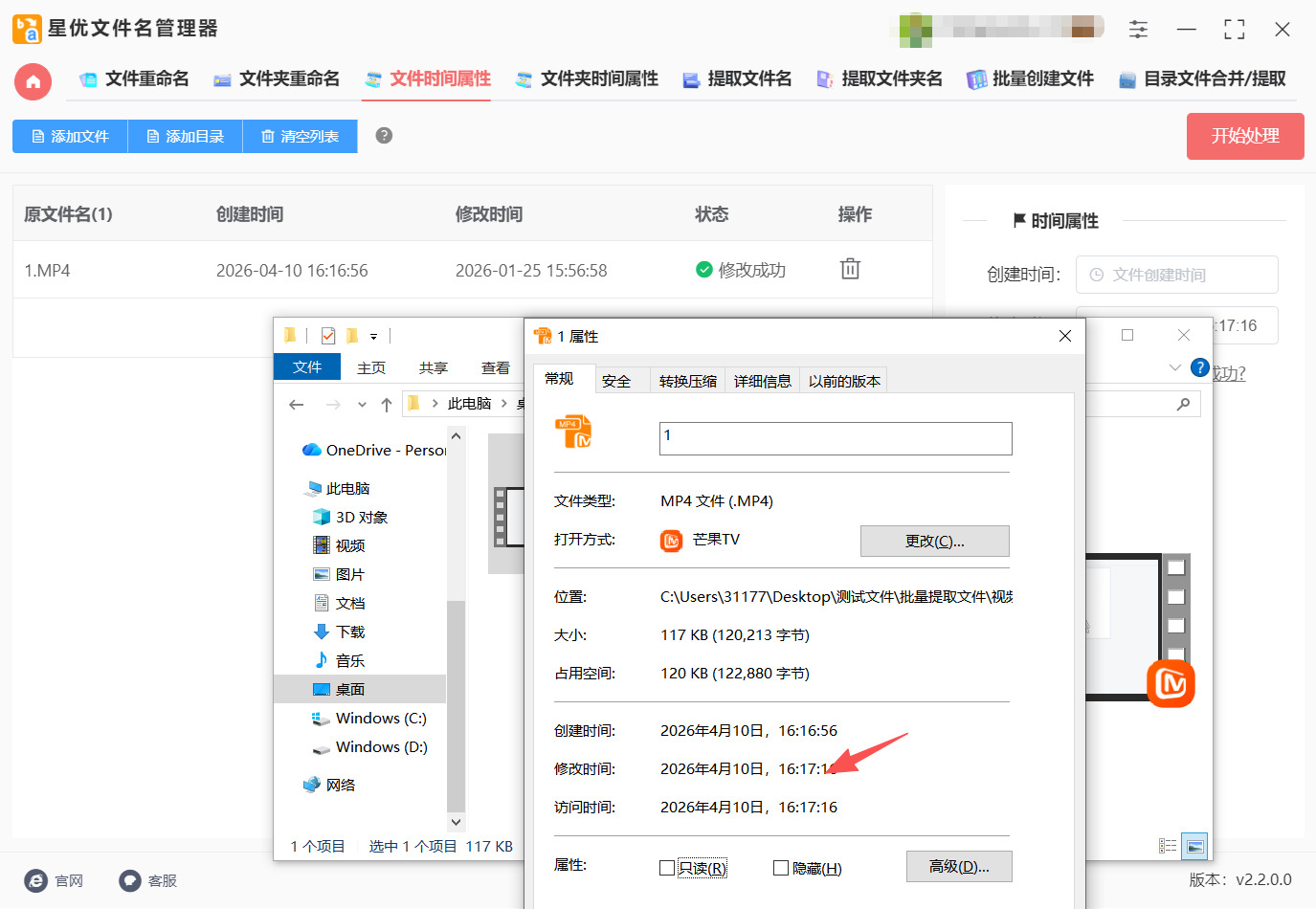Click scroll up arrow in Explorer tree
The height and width of the screenshot is (909, 1316).
pos(456,436)
